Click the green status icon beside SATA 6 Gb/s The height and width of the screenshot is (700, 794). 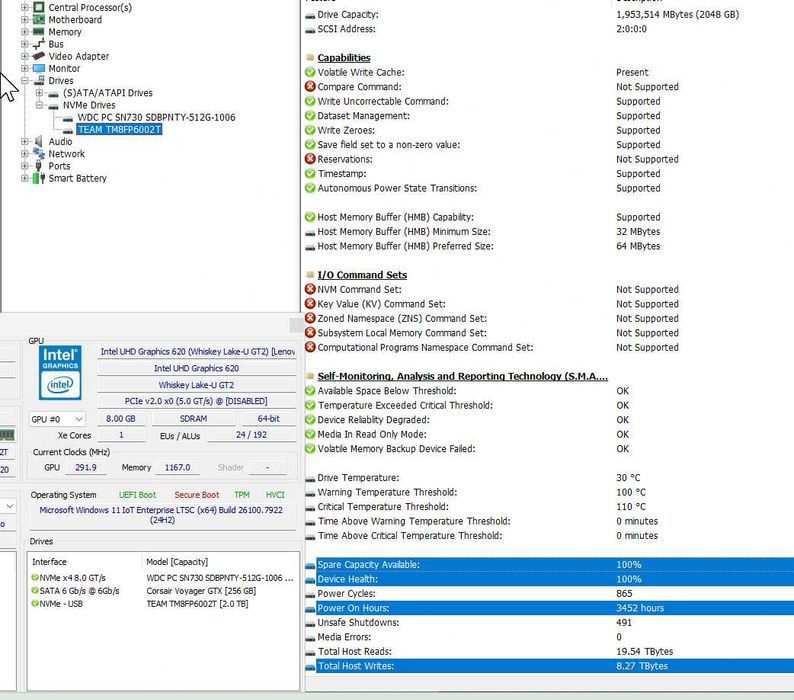tap(34, 591)
